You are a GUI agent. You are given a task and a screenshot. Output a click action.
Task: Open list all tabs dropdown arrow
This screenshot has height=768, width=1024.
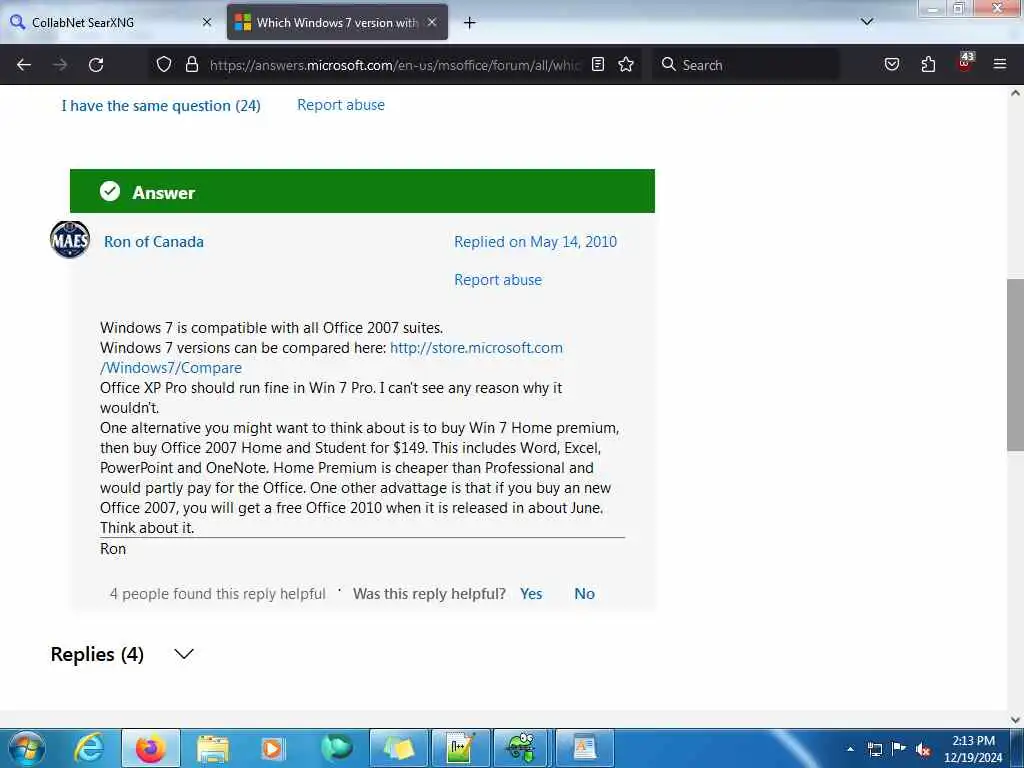pos(867,22)
